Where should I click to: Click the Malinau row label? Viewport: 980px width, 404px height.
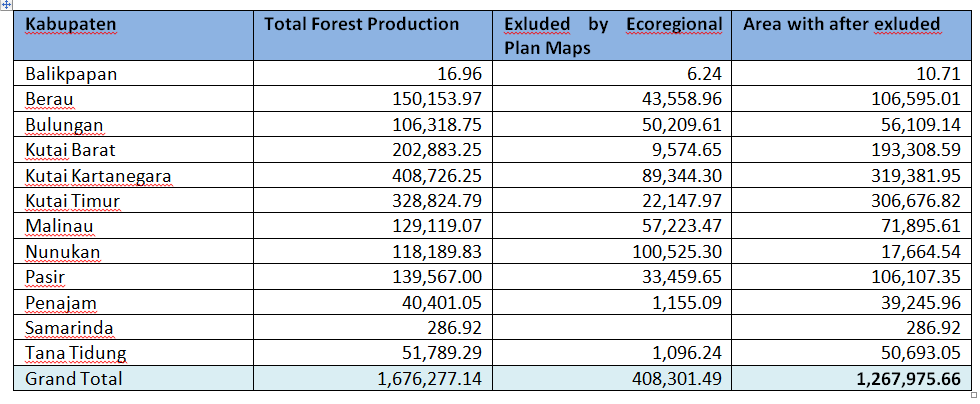(x=57, y=226)
